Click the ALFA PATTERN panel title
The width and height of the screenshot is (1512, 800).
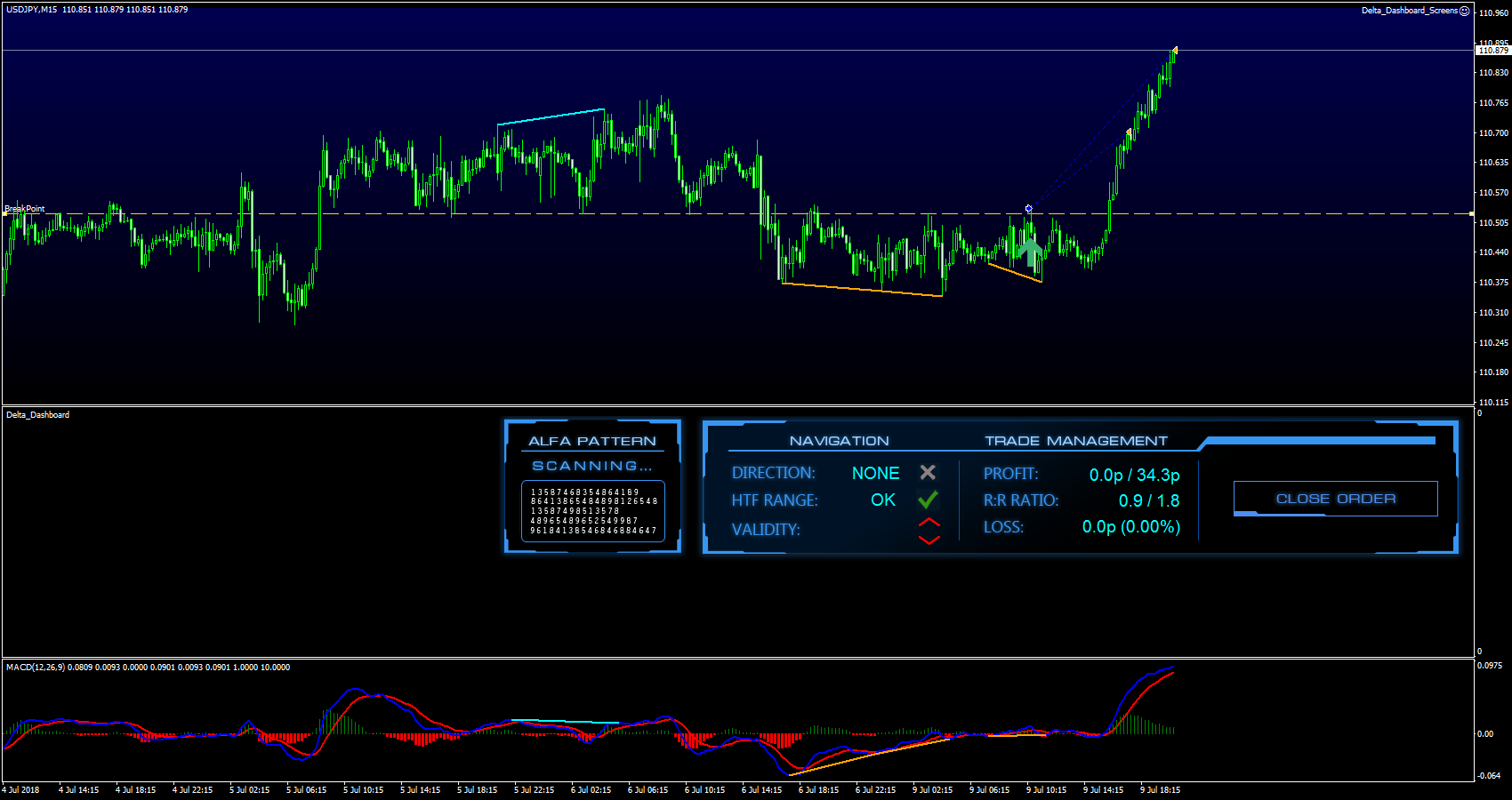[592, 441]
